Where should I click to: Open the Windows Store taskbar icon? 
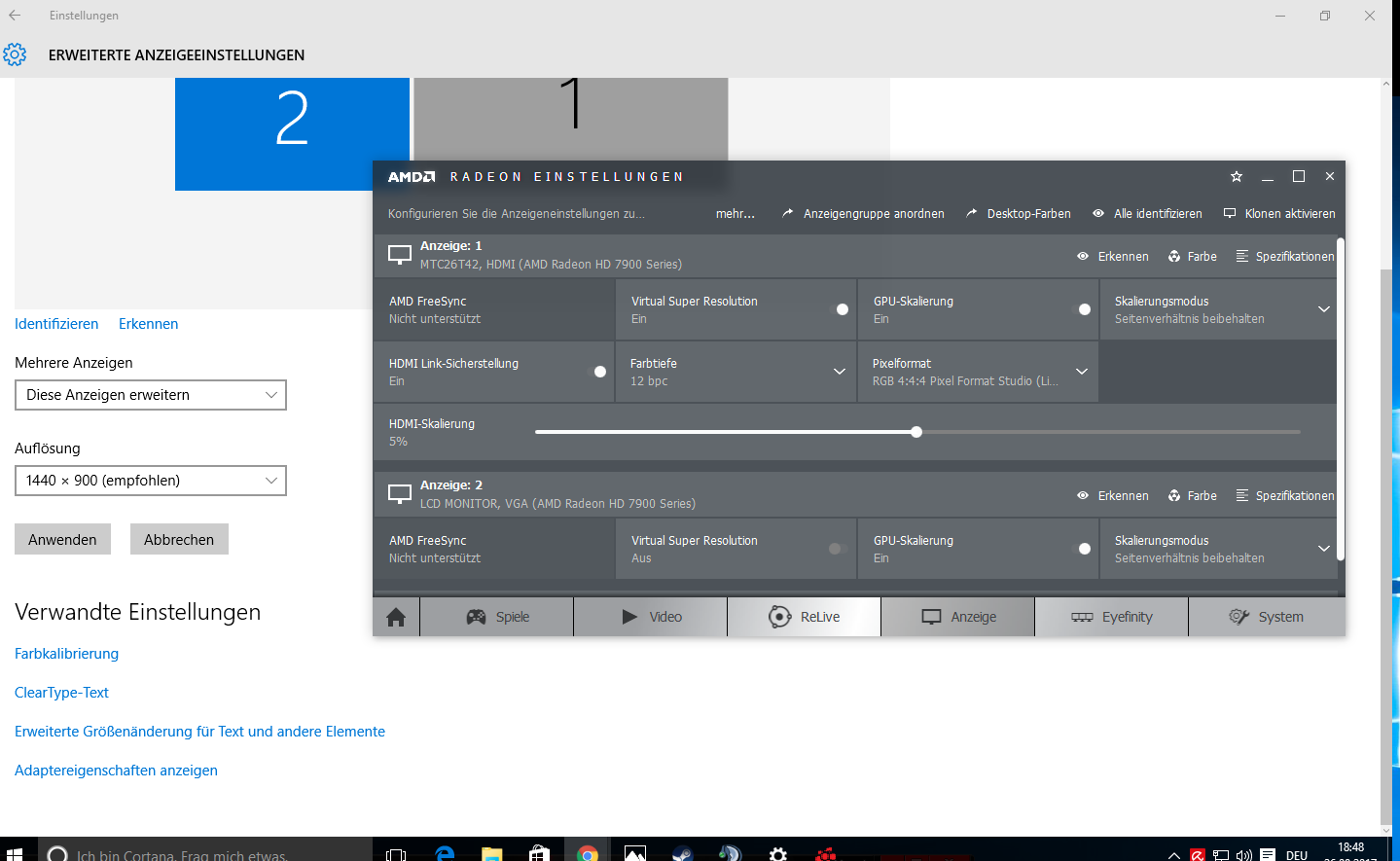[540, 854]
